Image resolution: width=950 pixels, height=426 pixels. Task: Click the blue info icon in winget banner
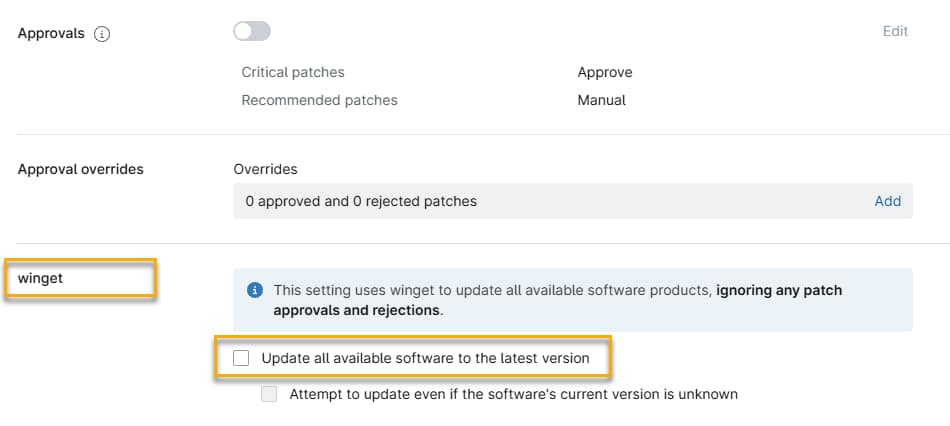pyautogui.click(x=254, y=291)
